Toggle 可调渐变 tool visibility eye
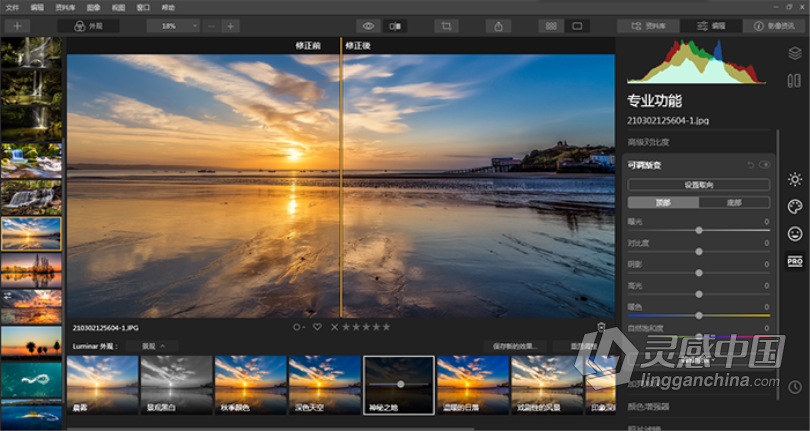The height and width of the screenshot is (431, 810). click(x=764, y=165)
